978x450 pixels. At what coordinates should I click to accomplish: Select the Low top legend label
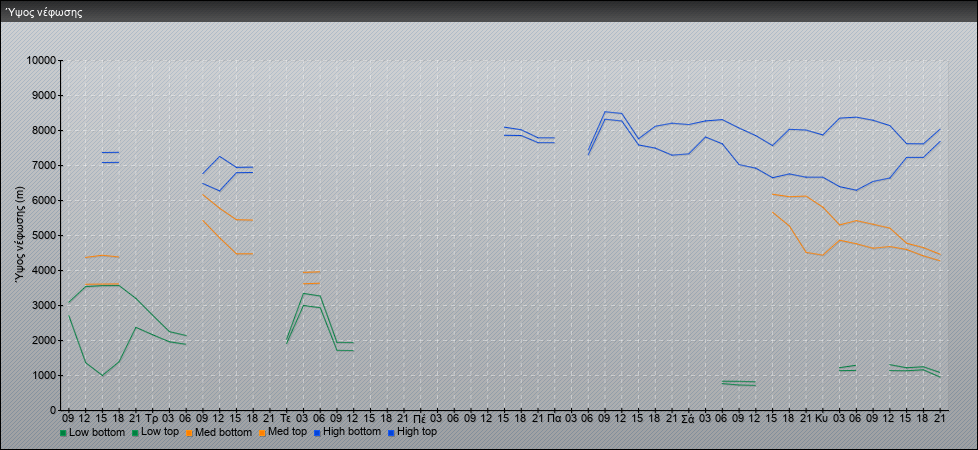pos(161,432)
